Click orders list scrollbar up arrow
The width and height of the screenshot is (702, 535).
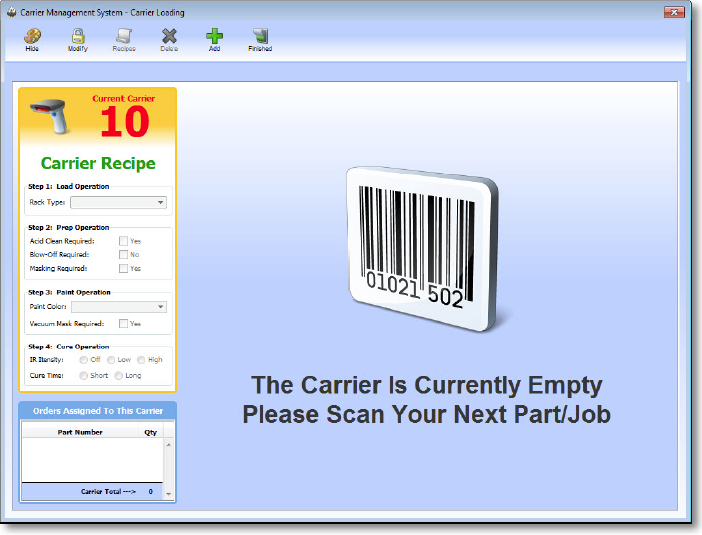pos(169,445)
